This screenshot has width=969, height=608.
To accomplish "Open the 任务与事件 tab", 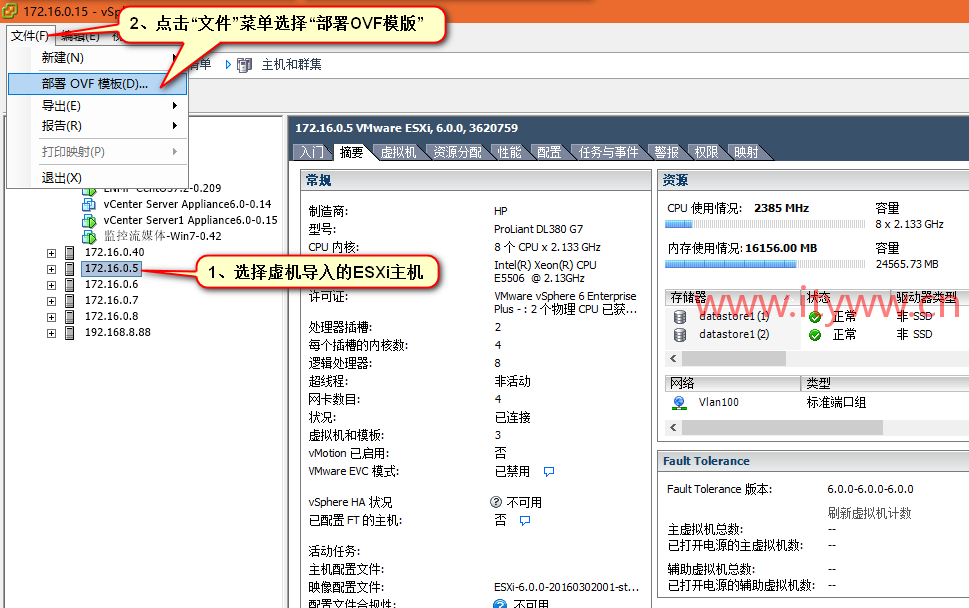I will [608, 152].
